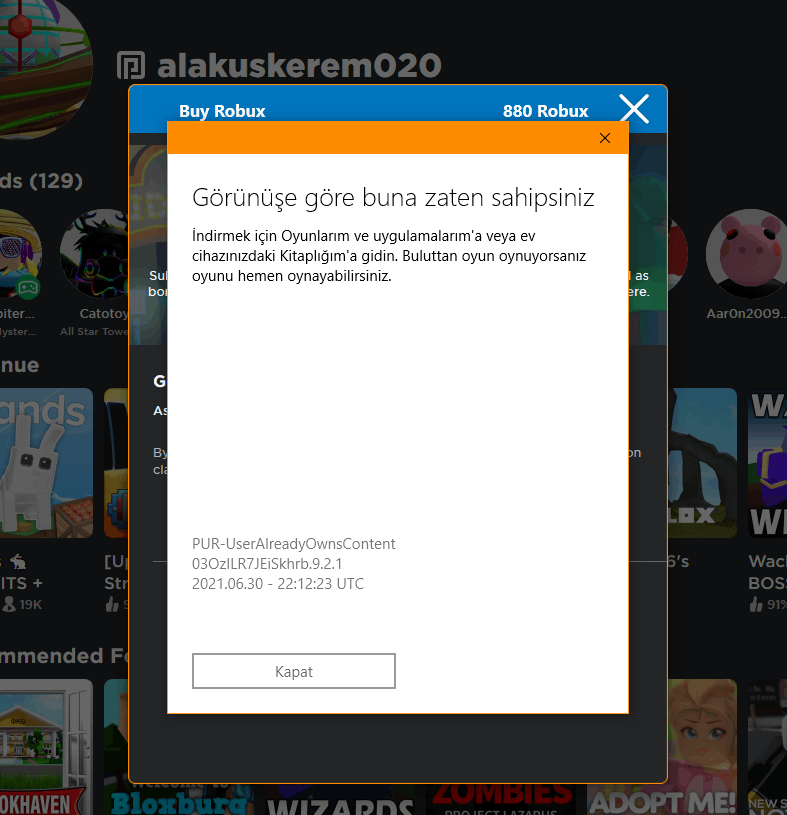Select the error code PUR-UserAlreadyOwnsContent text

coord(294,544)
